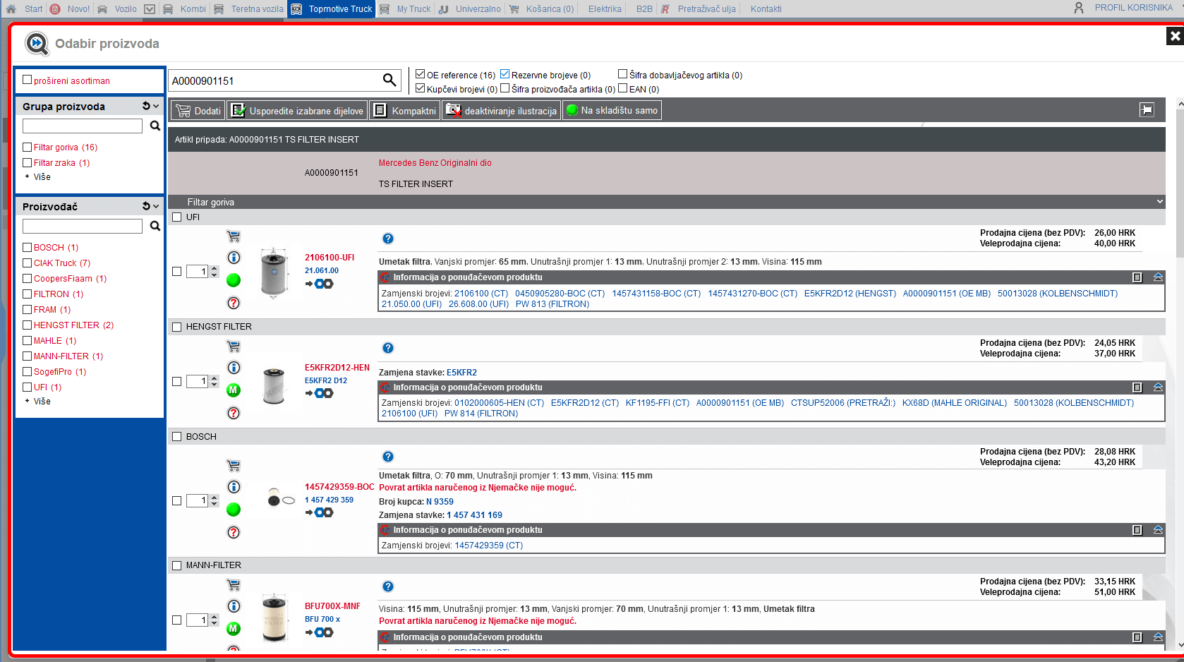
Task: Close the Odabir proizvoda dialog
Action: click(1174, 35)
